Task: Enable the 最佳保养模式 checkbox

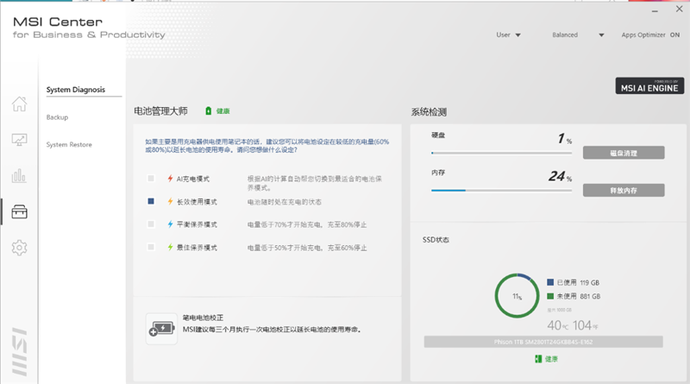Action: 151,247
